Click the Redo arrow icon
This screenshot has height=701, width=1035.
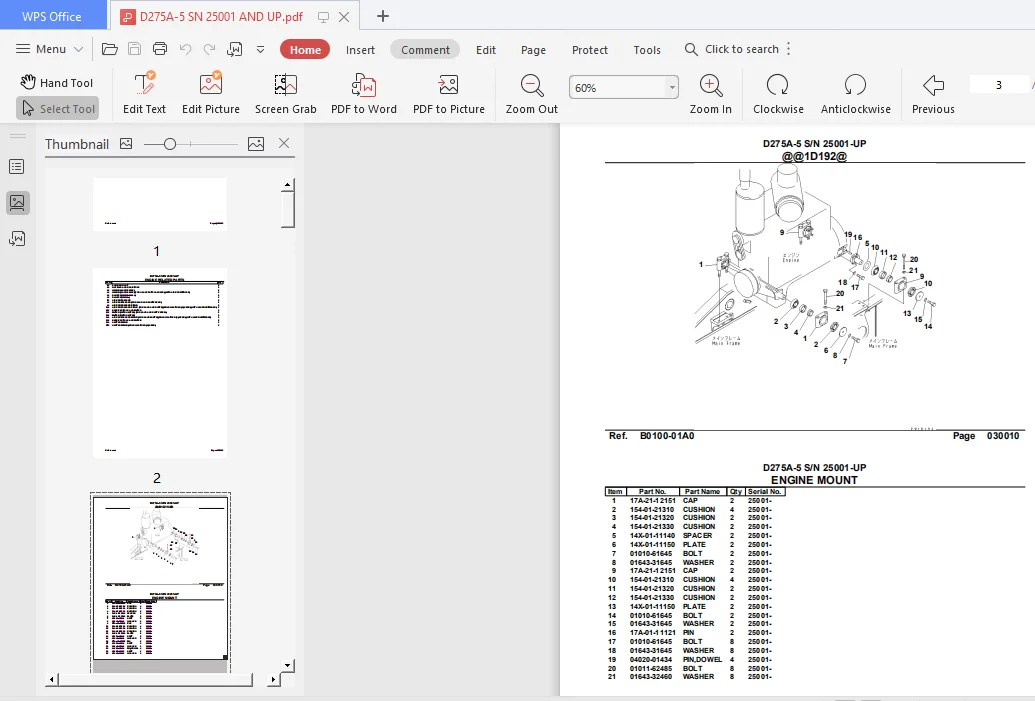(x=209, y=49)
